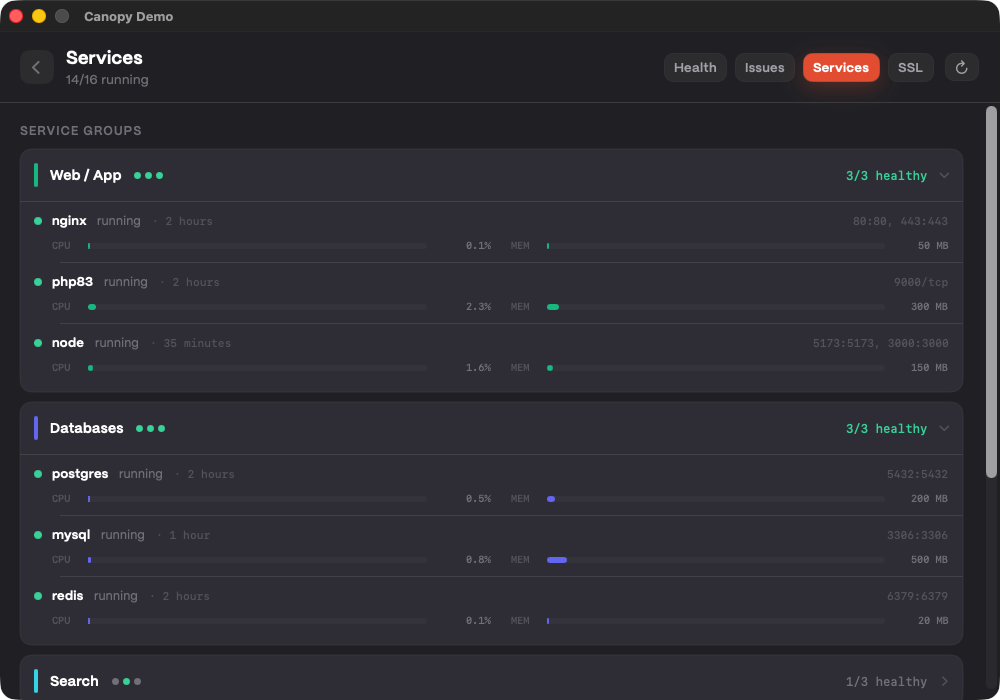Select the nginx service name

[69, 221]
